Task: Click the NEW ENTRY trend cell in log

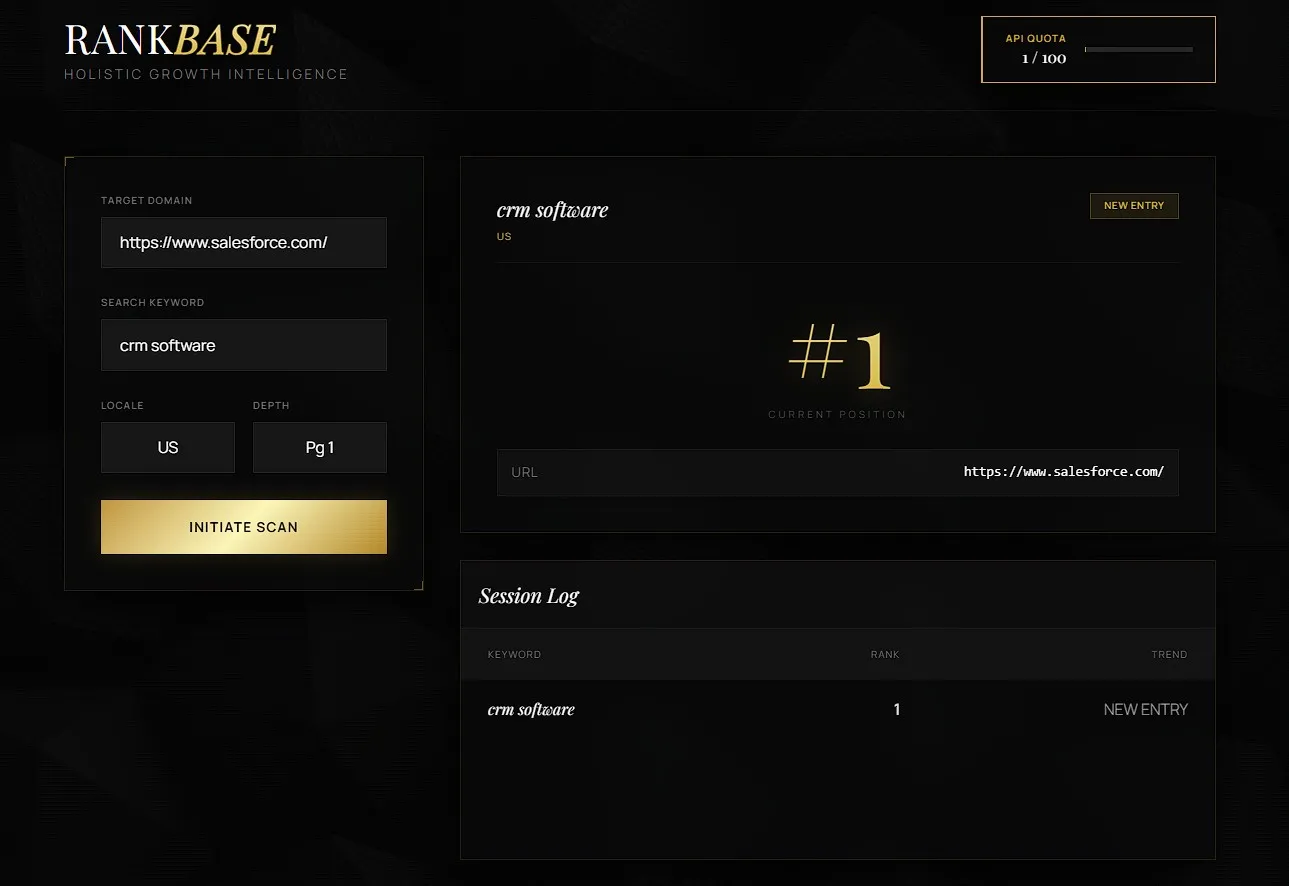Action: 1145,710
